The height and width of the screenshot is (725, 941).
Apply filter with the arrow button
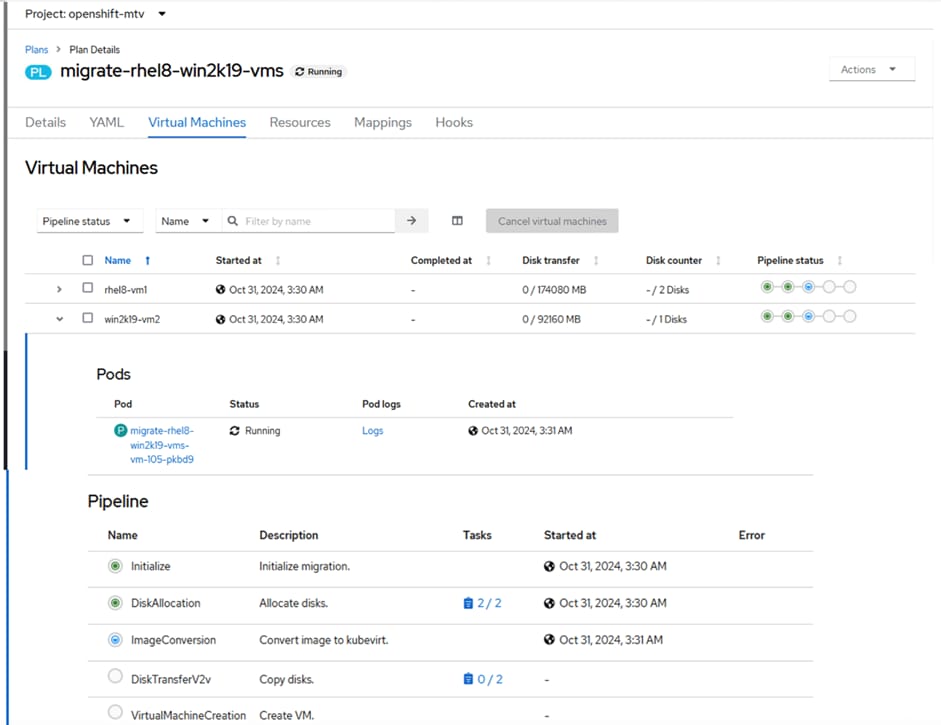click(412, 221)
